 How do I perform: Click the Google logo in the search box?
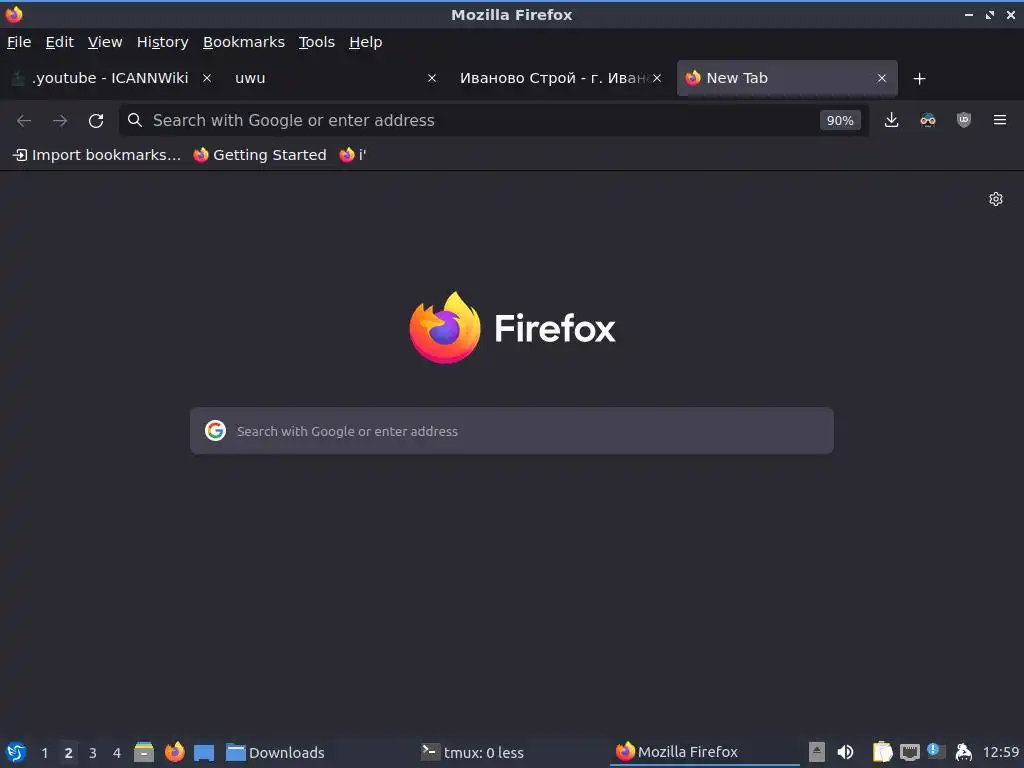coord(216,430)
